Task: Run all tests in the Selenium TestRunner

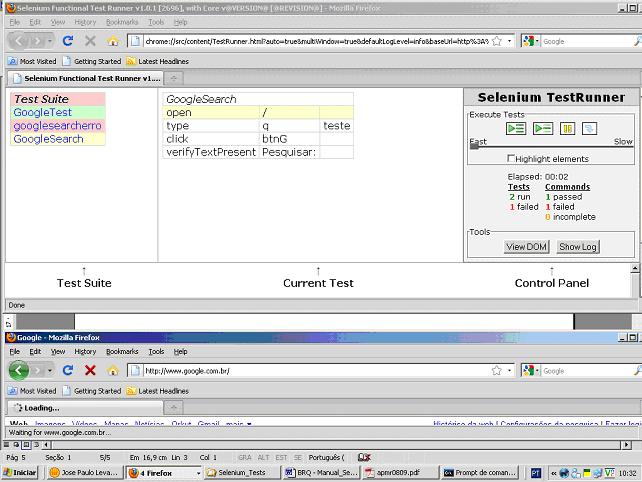Action: [516, 129]
